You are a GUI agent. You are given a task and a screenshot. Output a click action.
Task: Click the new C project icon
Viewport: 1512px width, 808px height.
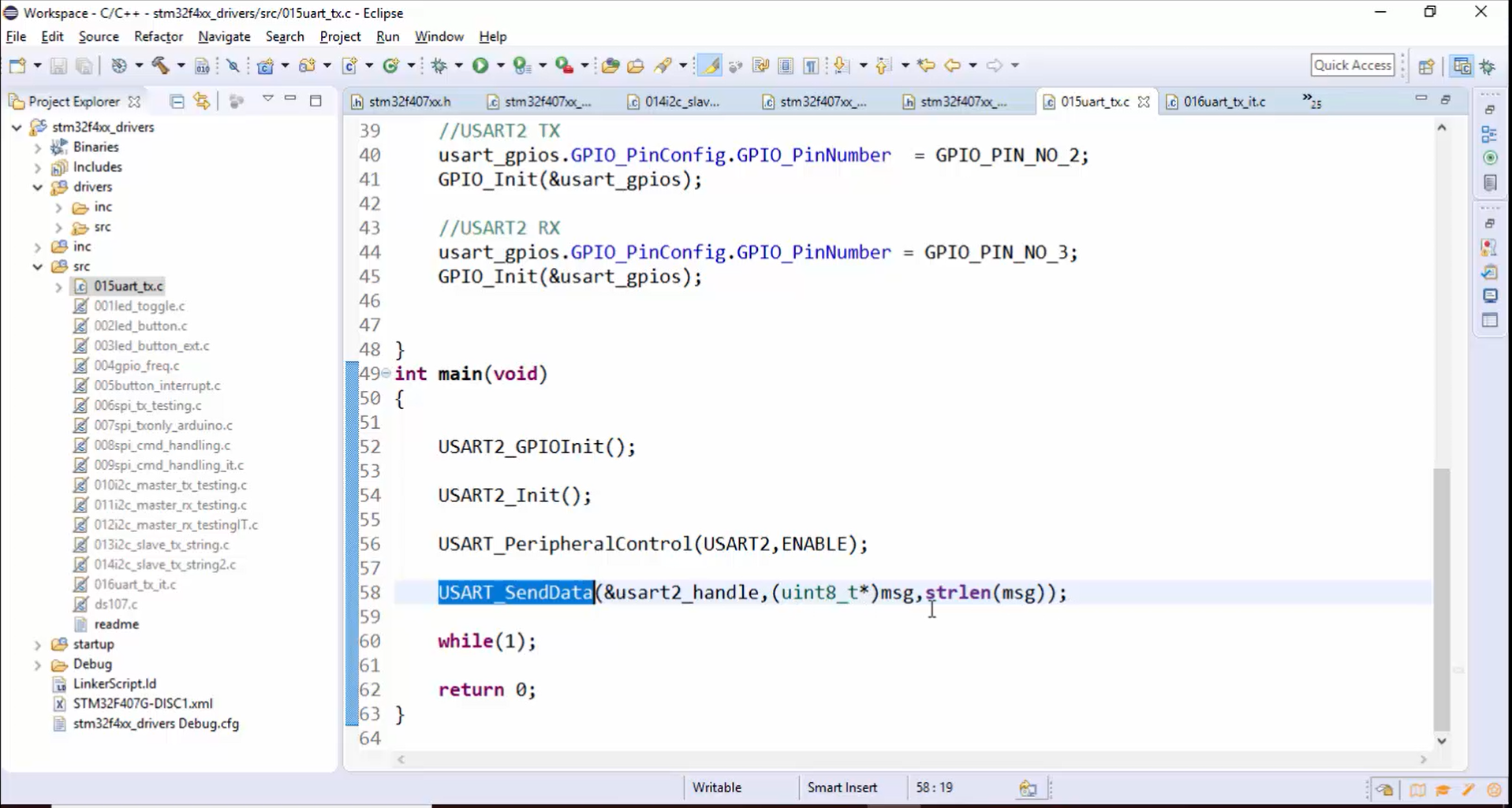(266, 66)
